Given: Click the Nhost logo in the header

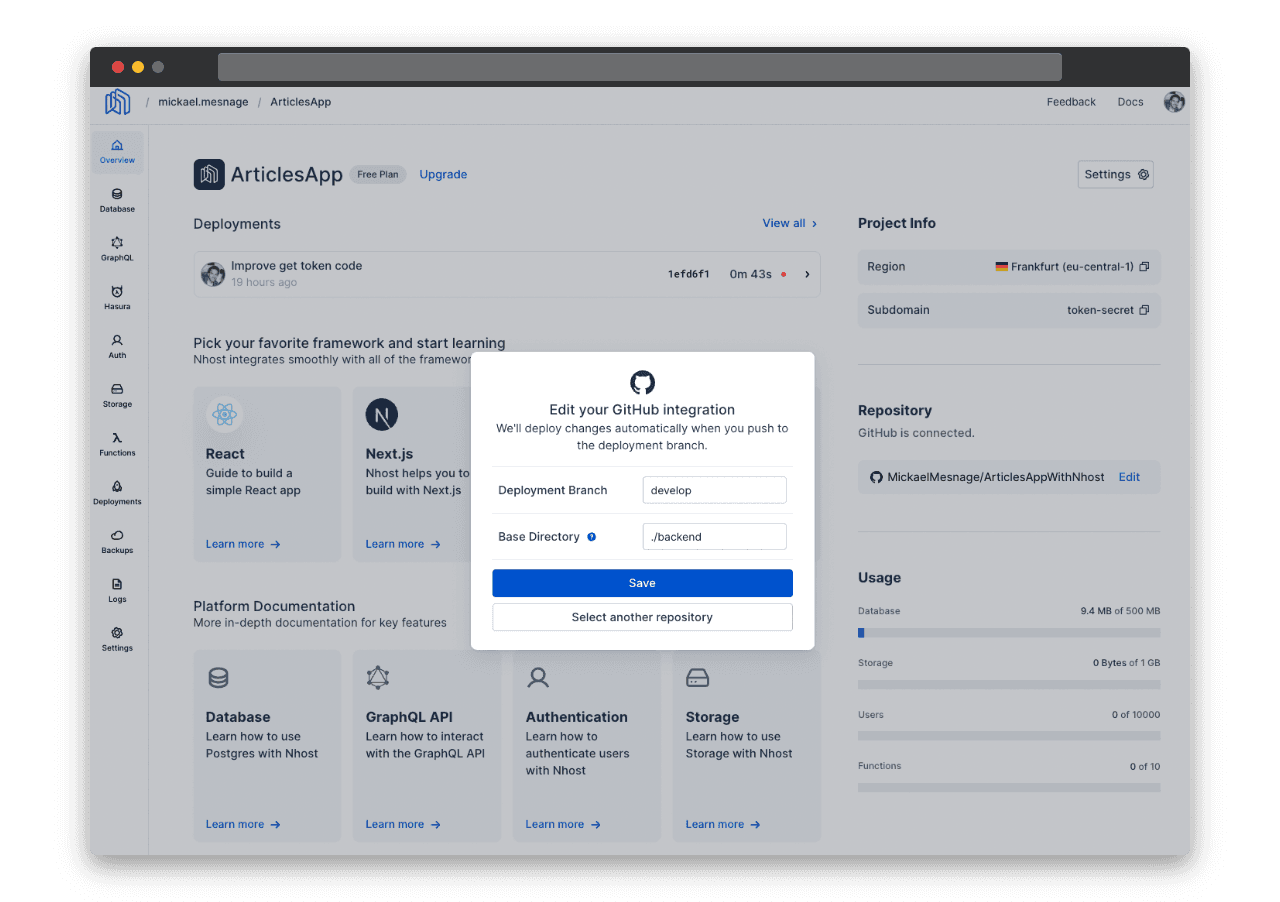Looking at the screenshot, I should [118, 102].
